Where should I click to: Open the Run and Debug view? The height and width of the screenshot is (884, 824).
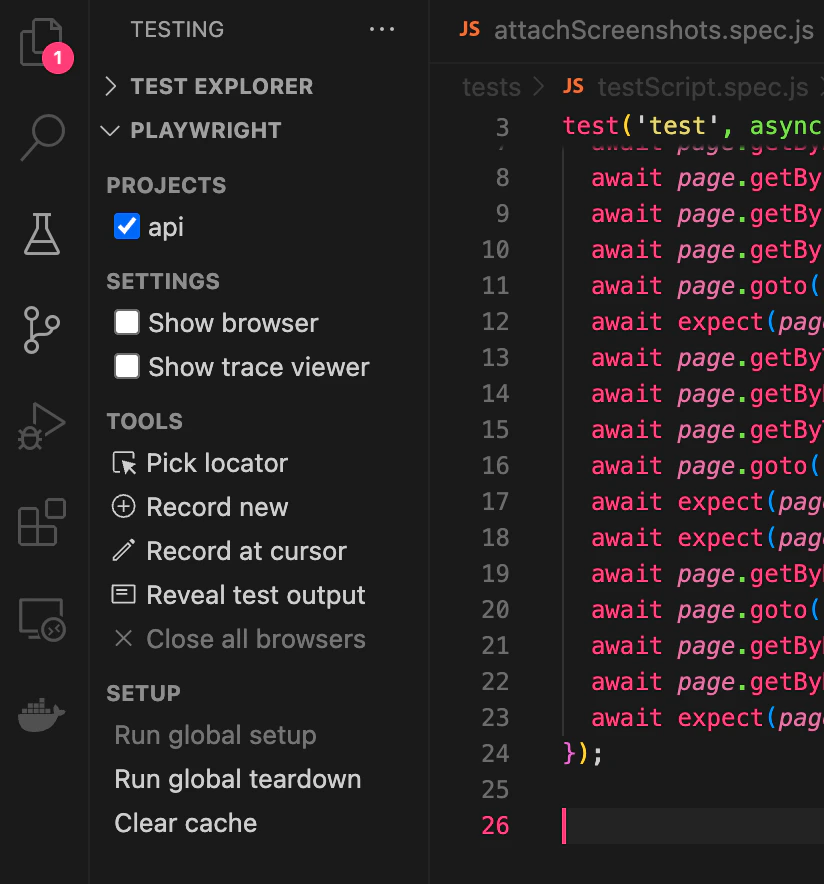click(42, 425)
